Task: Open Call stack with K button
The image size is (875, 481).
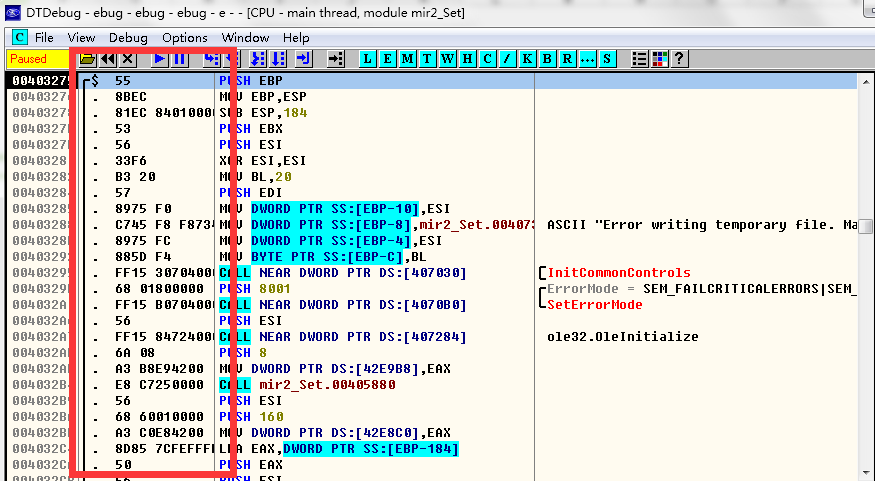Action: tap(527, 59)
